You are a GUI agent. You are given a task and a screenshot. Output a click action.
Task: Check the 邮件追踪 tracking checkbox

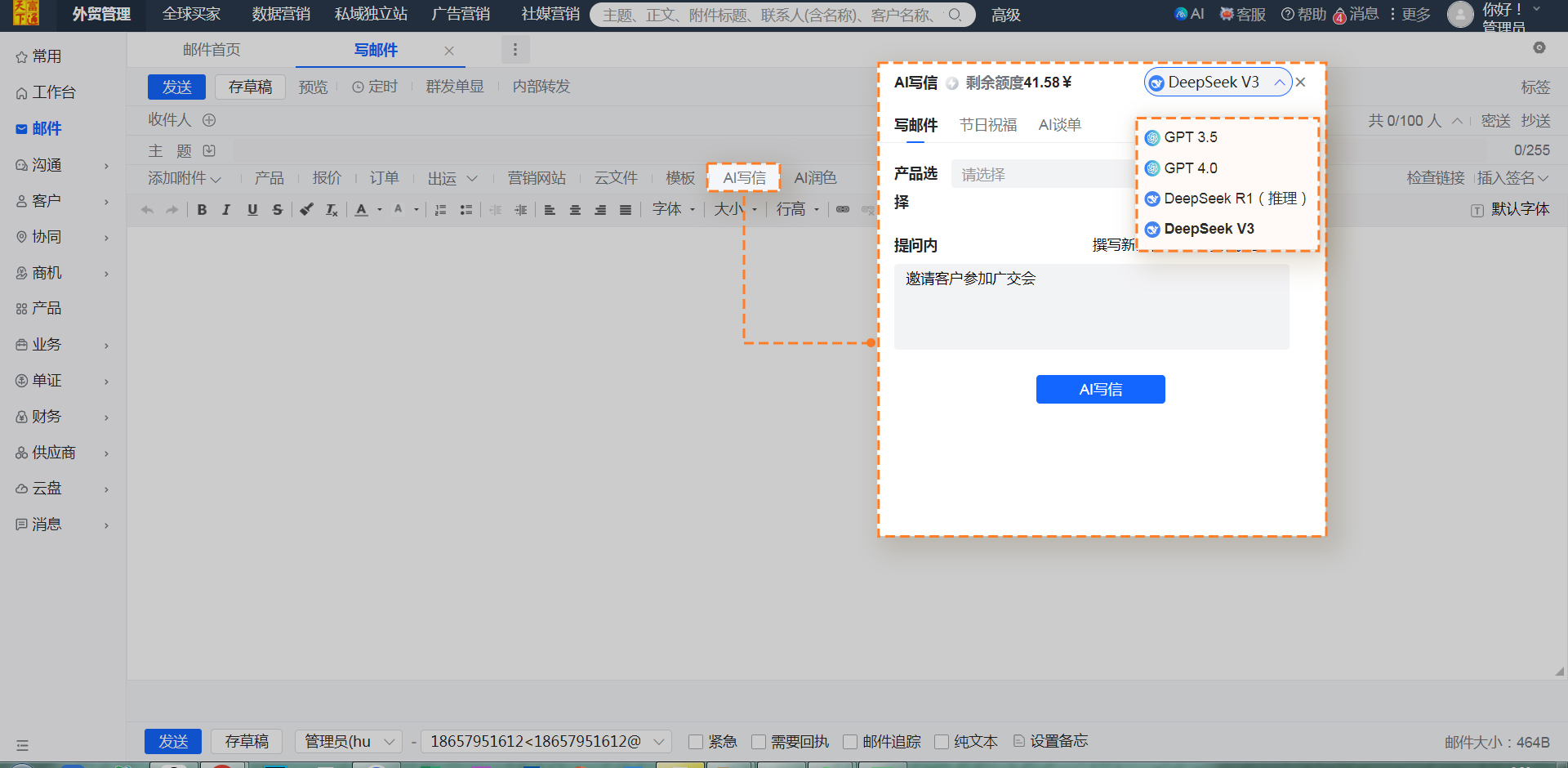850,742
